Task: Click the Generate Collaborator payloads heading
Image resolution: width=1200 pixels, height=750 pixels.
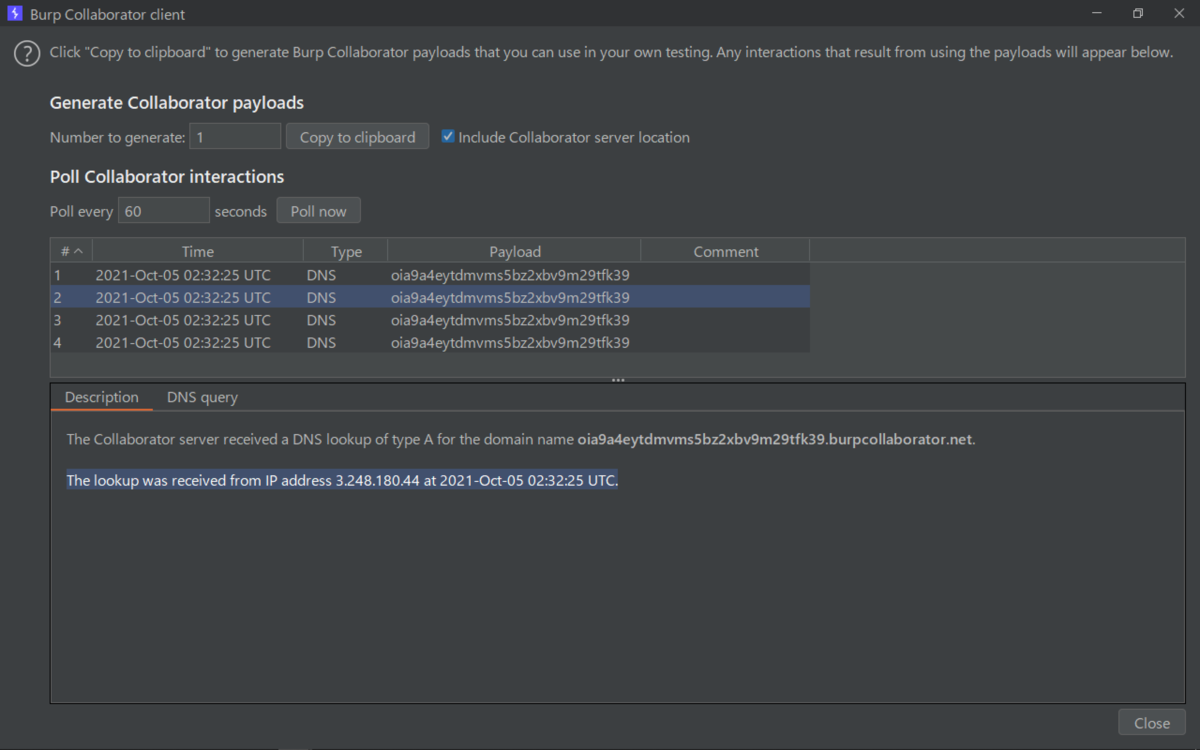Action: 177,103
